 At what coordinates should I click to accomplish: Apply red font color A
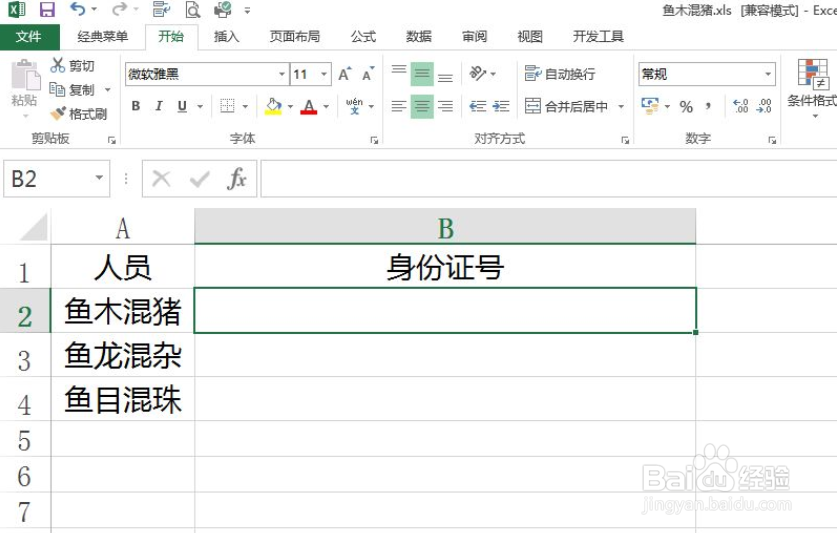pos(309,106)
